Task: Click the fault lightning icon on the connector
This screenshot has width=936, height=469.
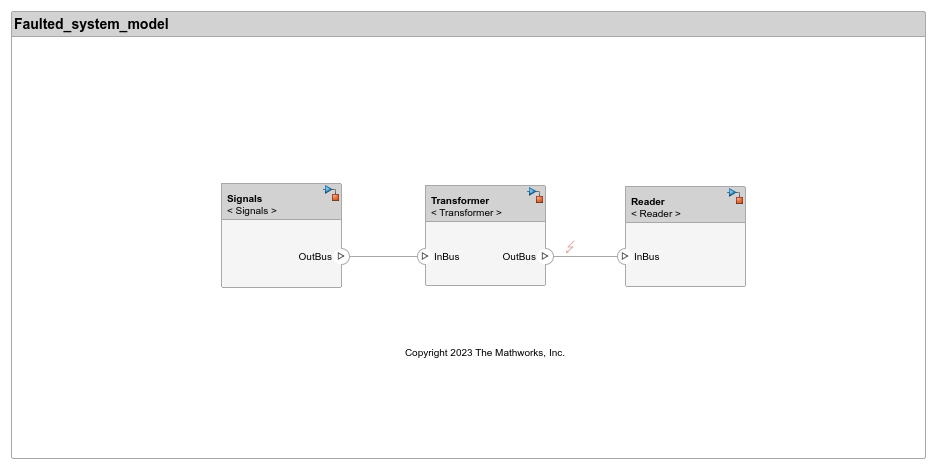Action: pyautogui.click(x=570, y=247)
